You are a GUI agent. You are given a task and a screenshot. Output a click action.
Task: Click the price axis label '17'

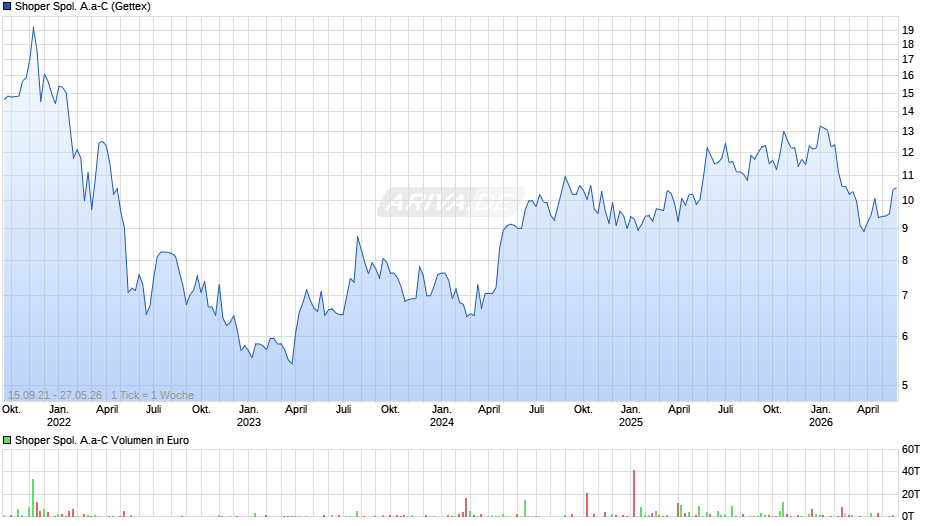click(x=908, y=59)
